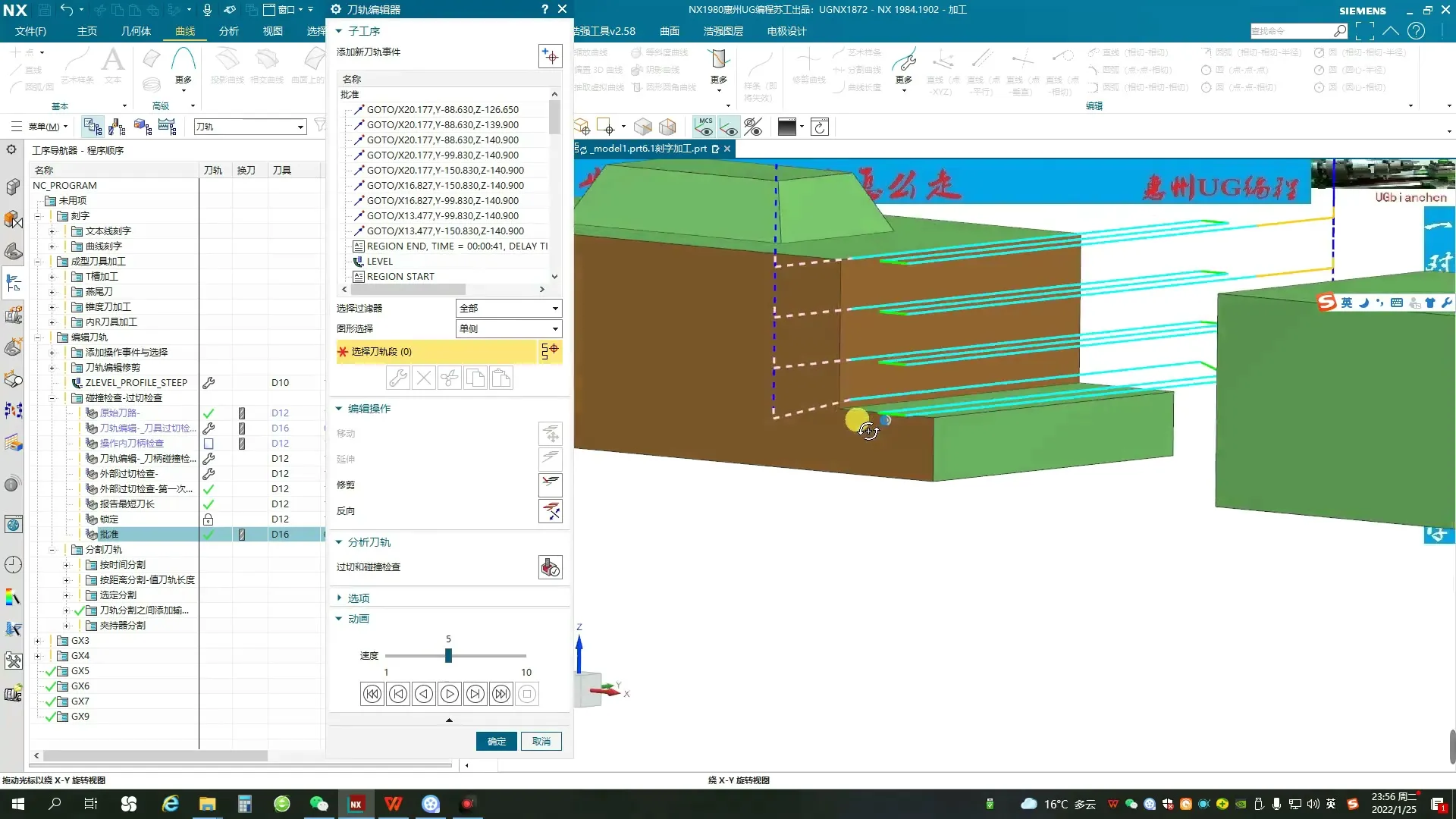Expand the 选项 section

(339, 598)
